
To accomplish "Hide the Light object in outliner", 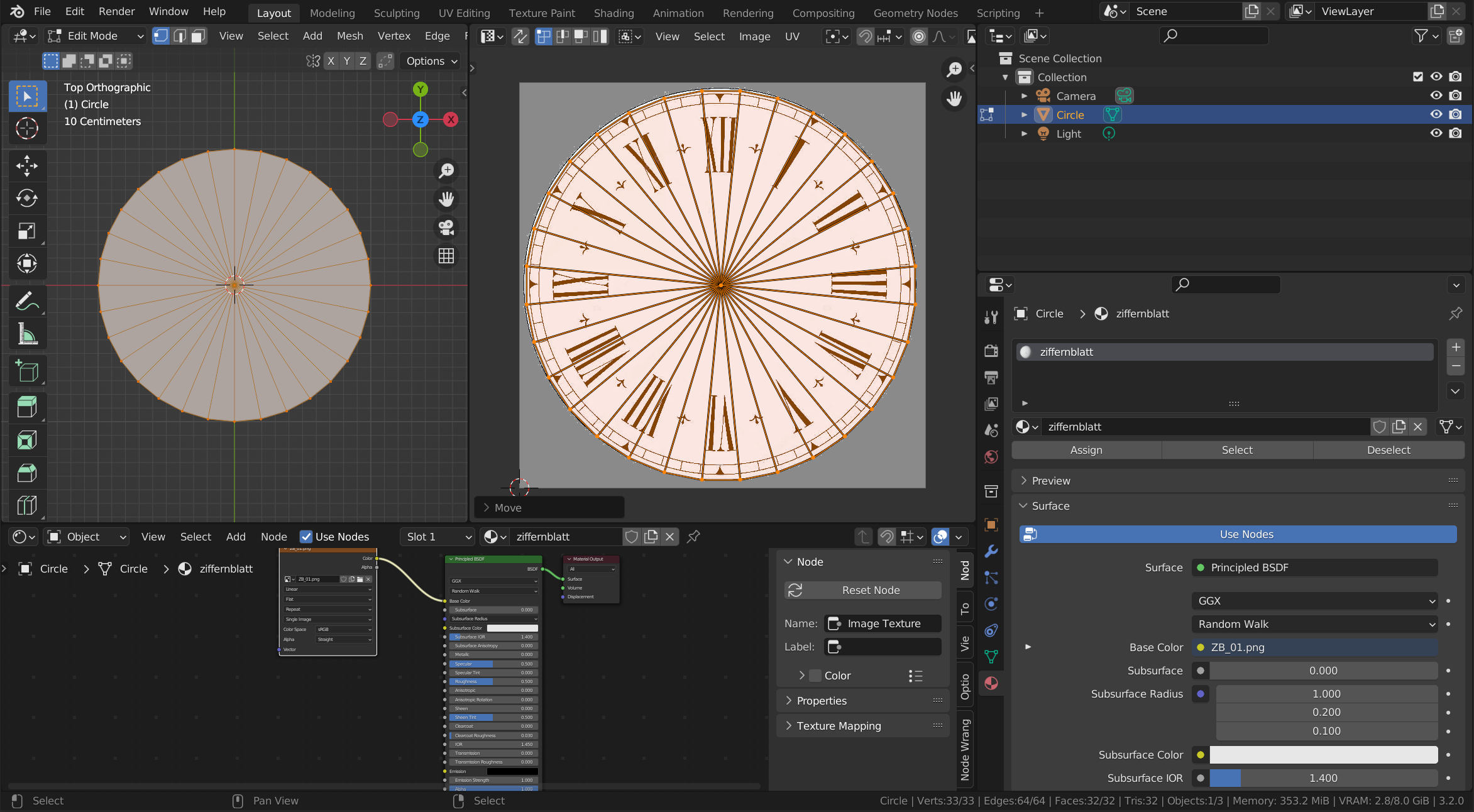I will [1436, 133].
